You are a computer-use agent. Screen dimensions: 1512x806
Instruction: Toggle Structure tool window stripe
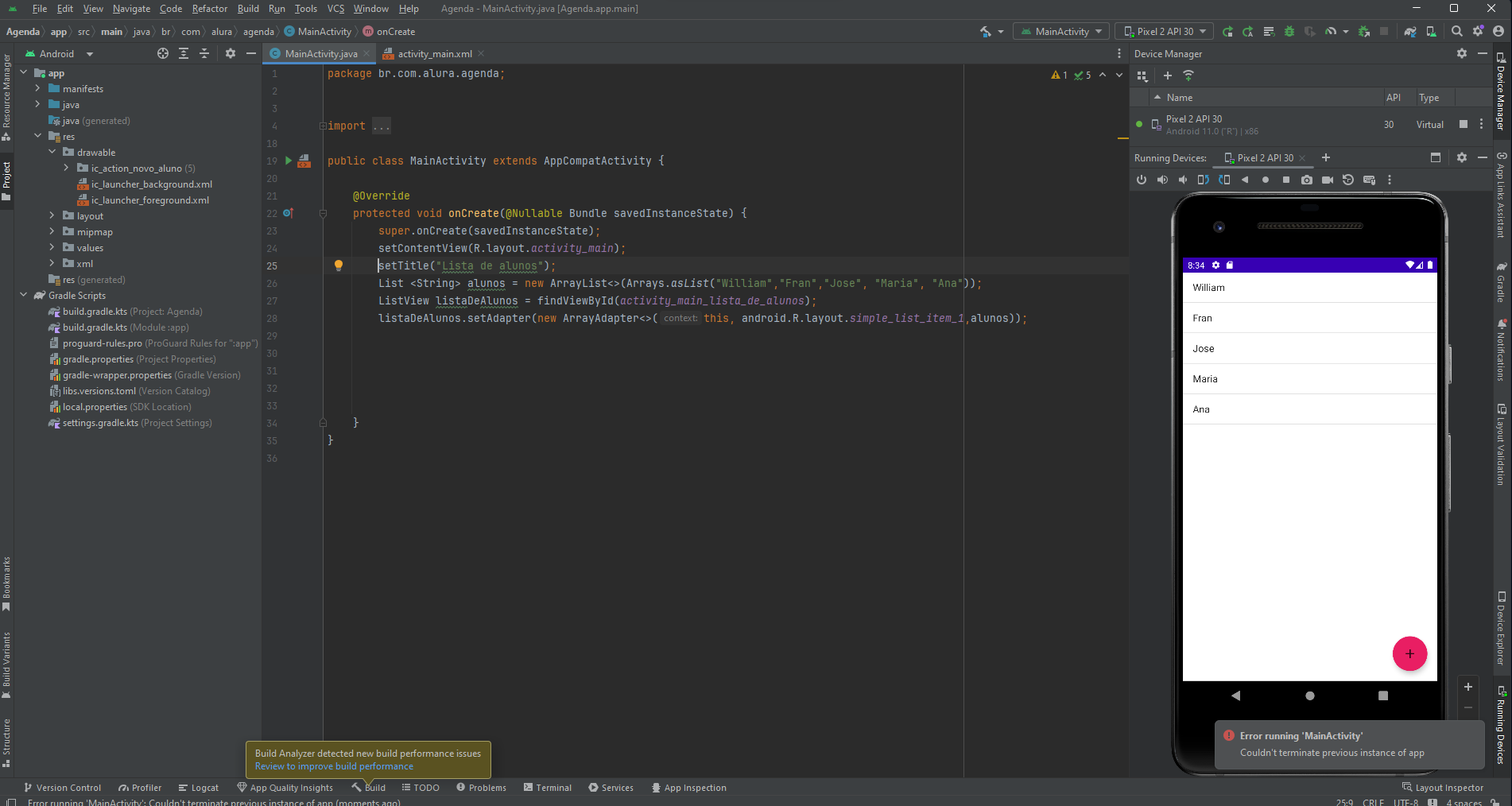tap(6, 743)
